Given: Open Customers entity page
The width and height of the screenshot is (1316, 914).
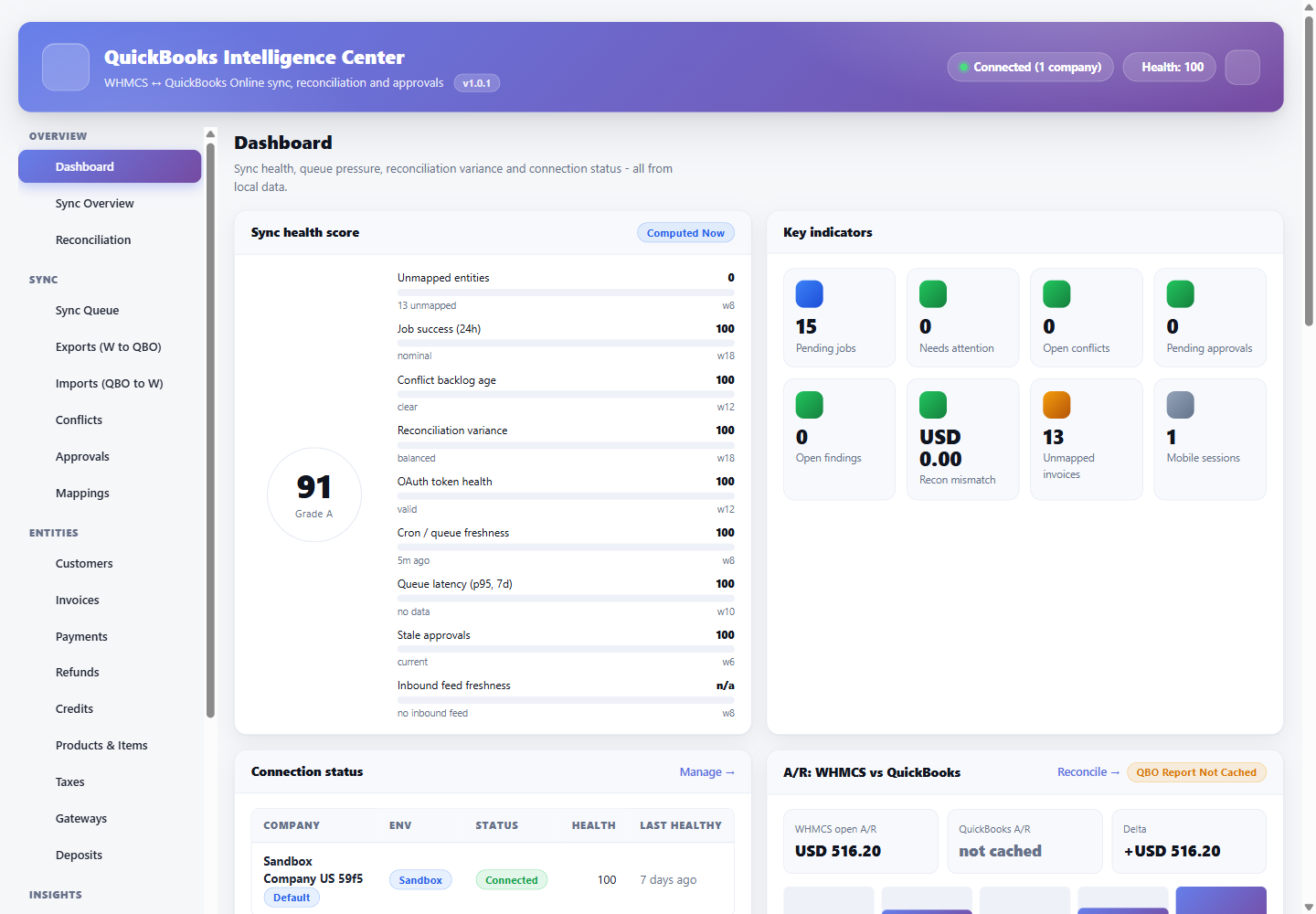Looking at the screenshot, I should coord(110,563).
